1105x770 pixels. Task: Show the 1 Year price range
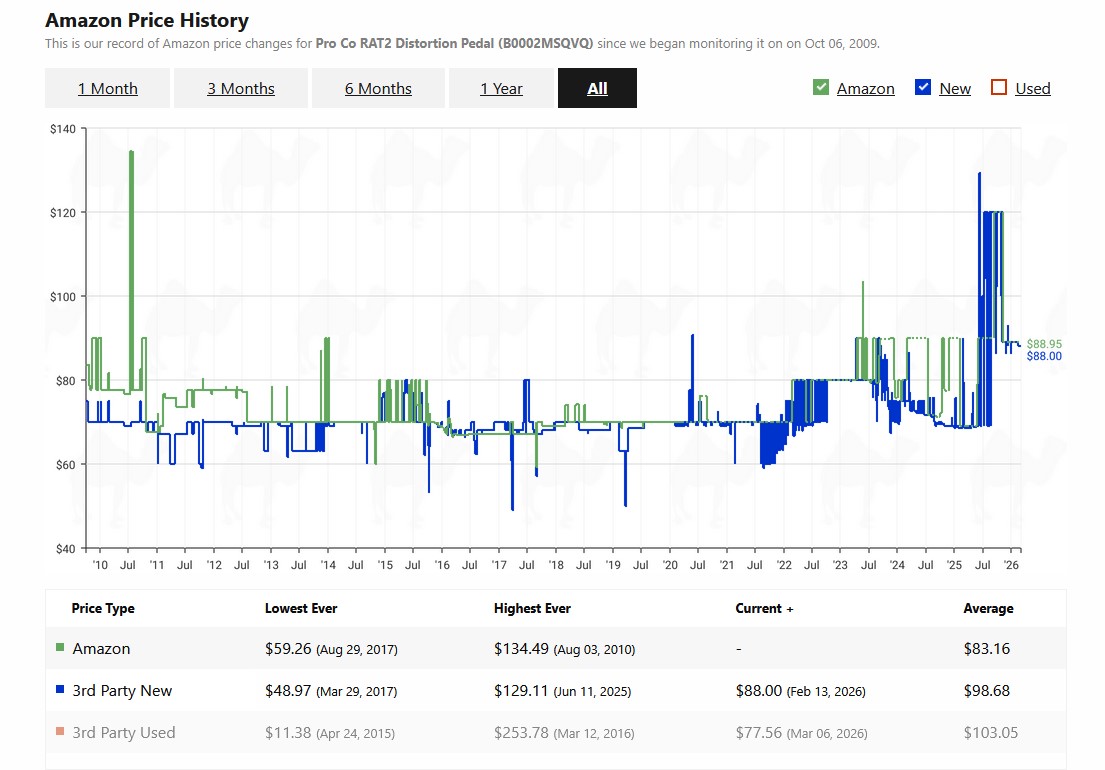coord(501,88)
